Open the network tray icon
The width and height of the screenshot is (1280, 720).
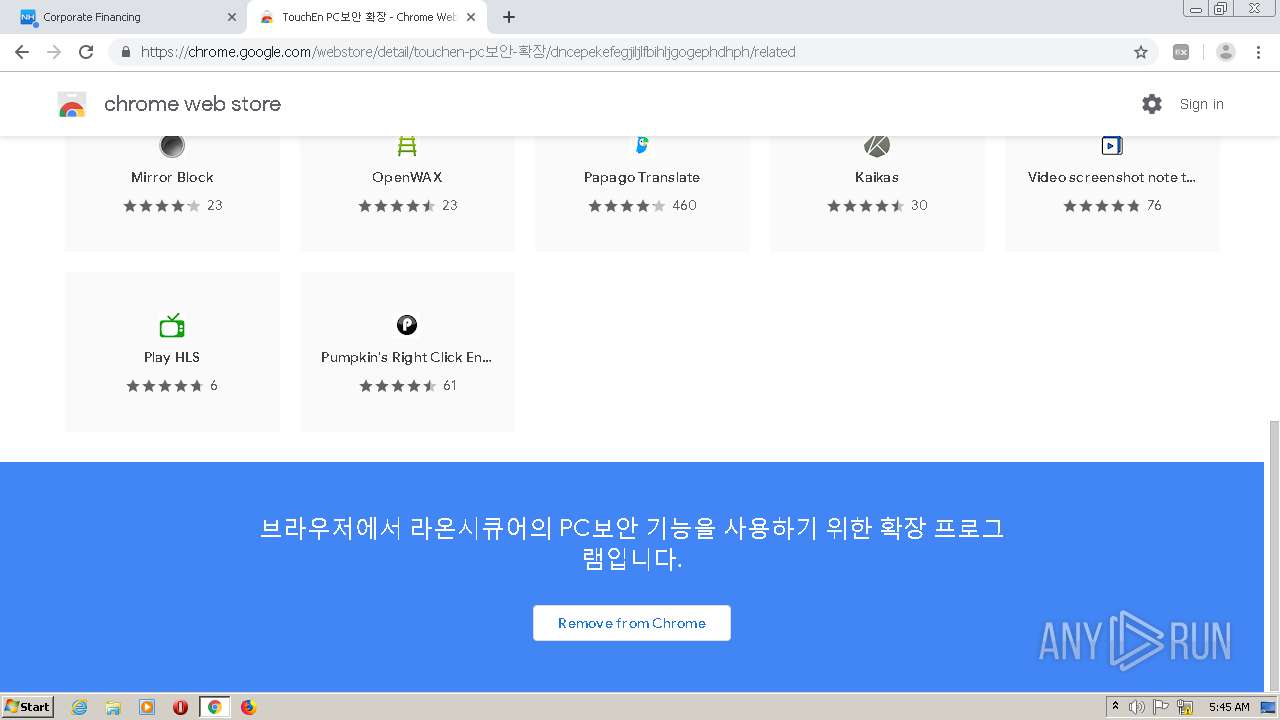[1186, 707]
